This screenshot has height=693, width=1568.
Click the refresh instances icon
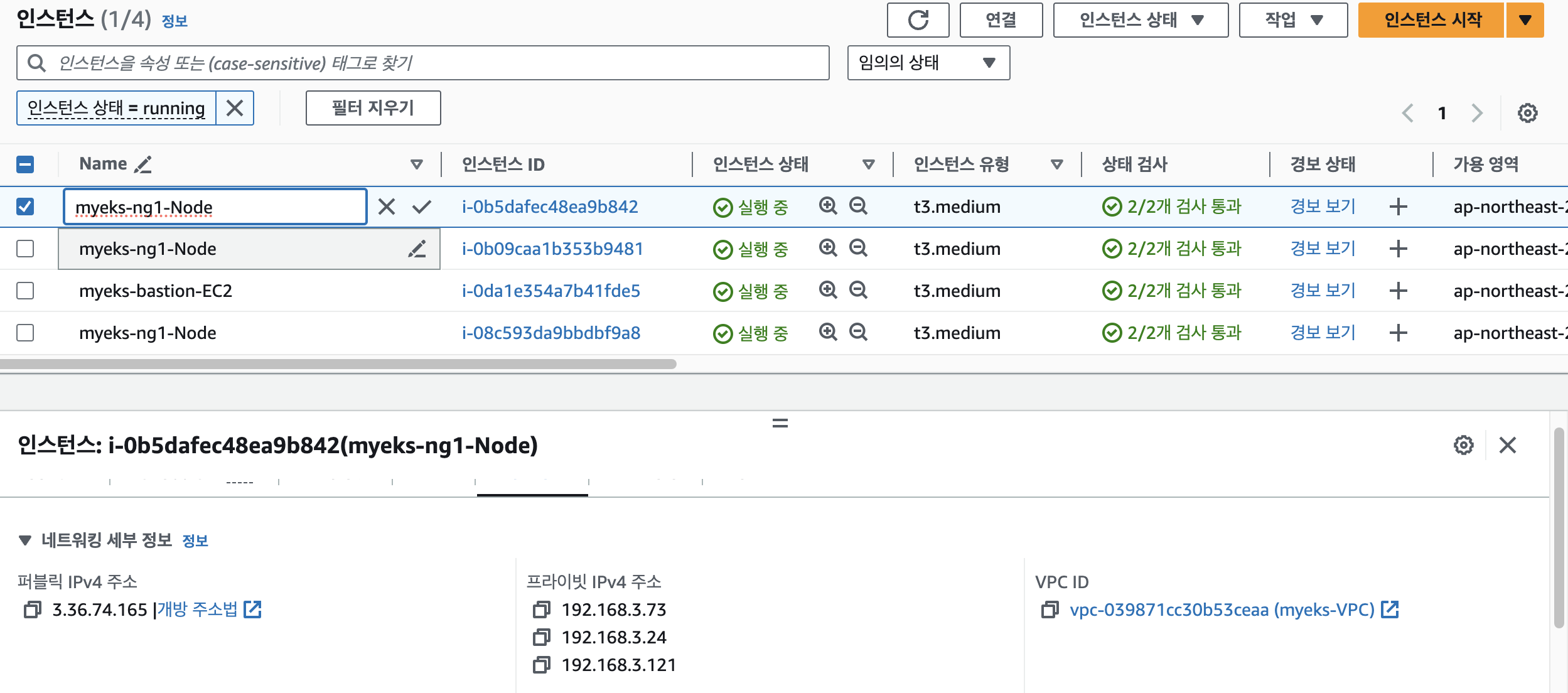coord(918,20)
